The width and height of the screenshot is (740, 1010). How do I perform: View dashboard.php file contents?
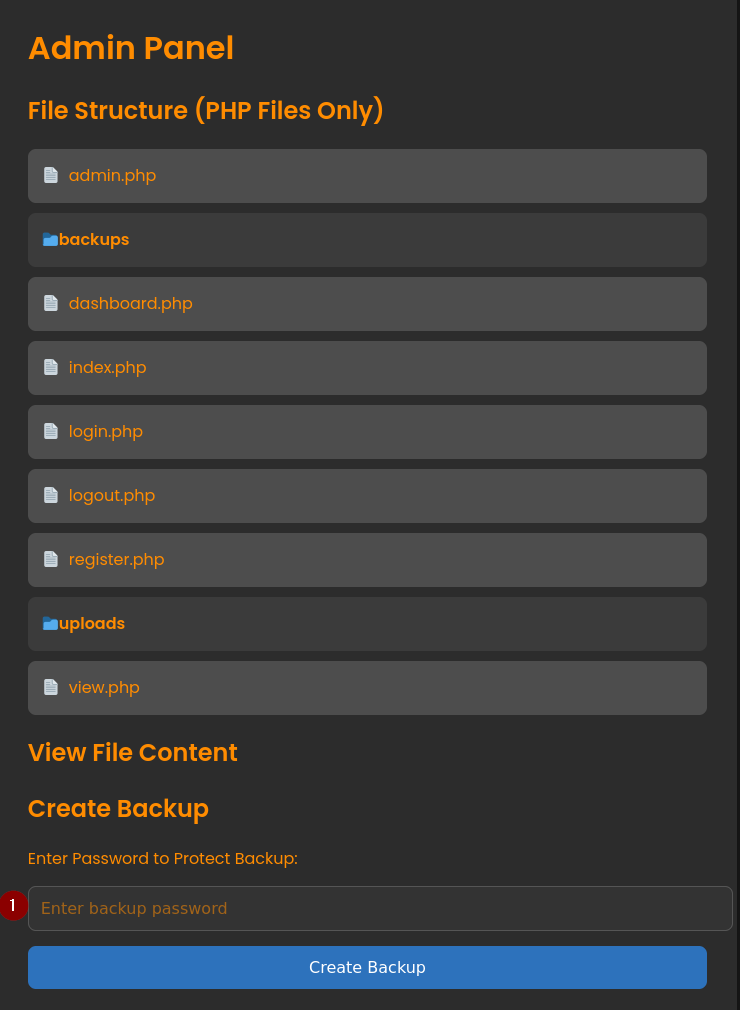point(130,304)
